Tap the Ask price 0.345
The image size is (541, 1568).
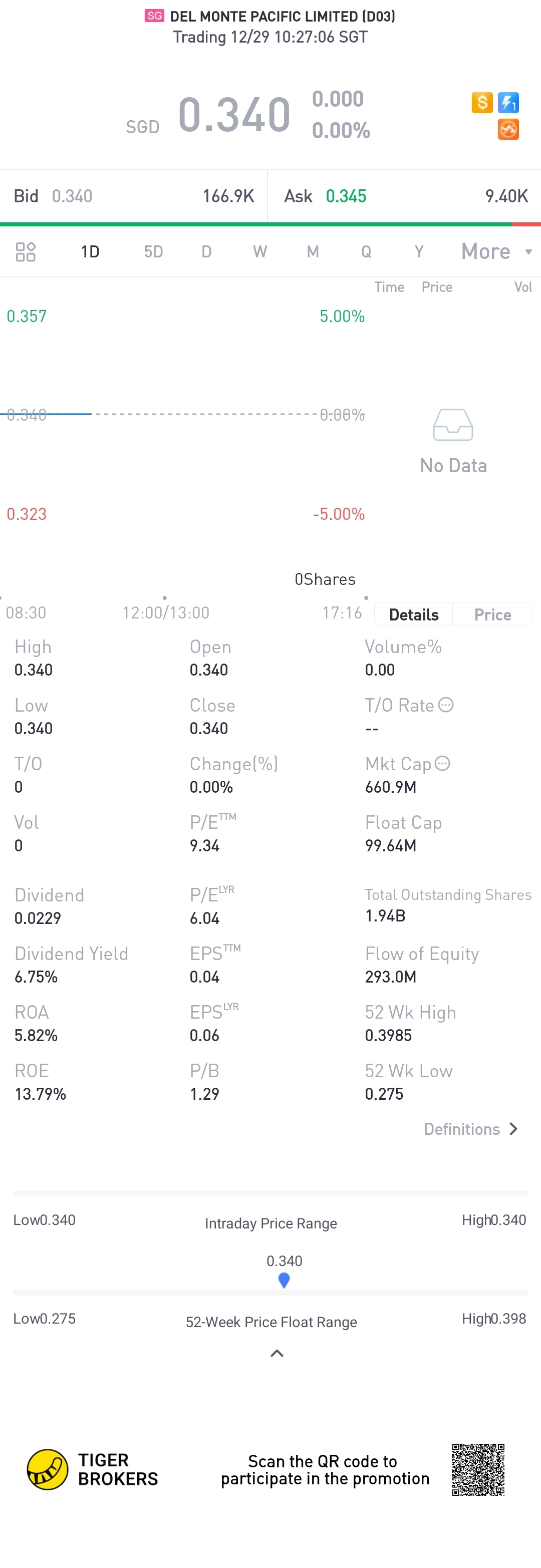(346, 196)
